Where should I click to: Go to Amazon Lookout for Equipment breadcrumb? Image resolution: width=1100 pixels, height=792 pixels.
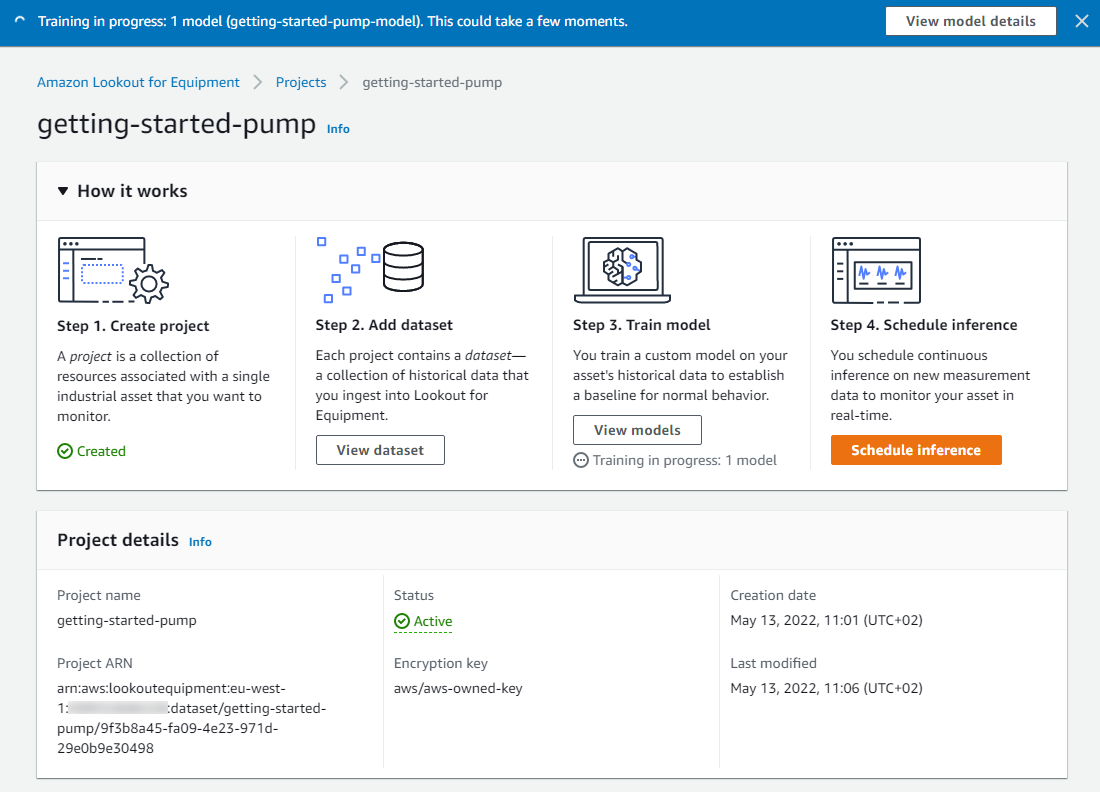tap(138, 82)
